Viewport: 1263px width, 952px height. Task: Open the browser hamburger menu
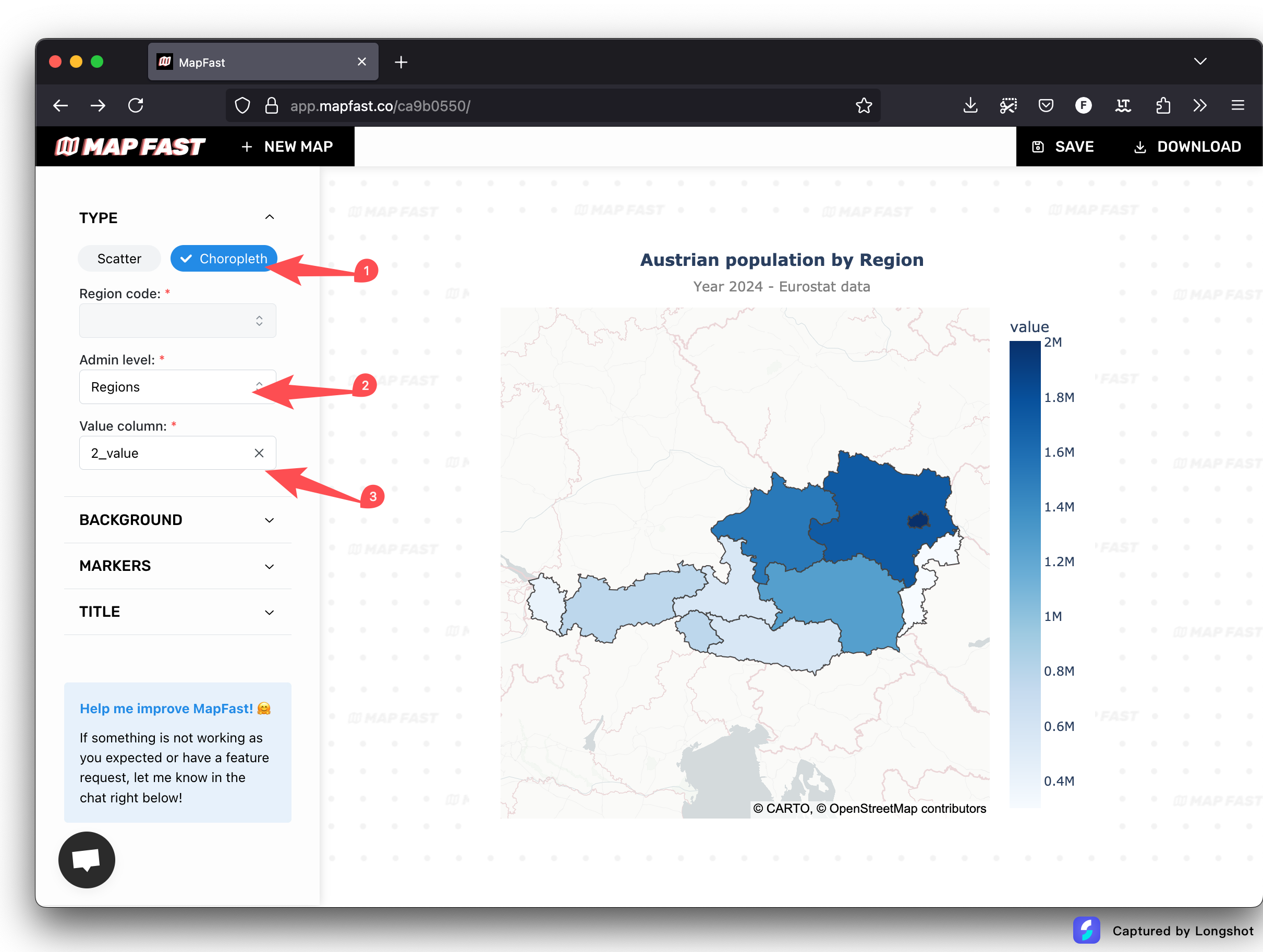[1238, 106]
